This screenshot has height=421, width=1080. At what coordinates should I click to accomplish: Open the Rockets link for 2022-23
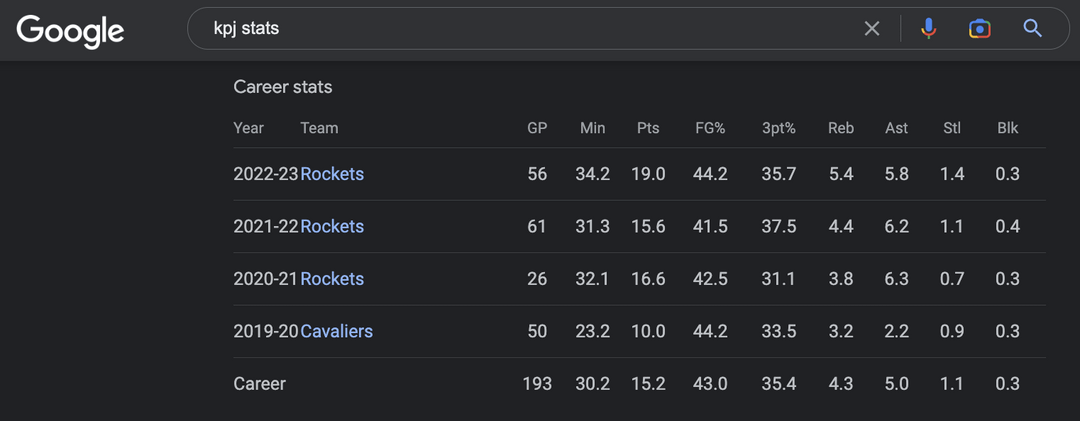tap(332, 174)
